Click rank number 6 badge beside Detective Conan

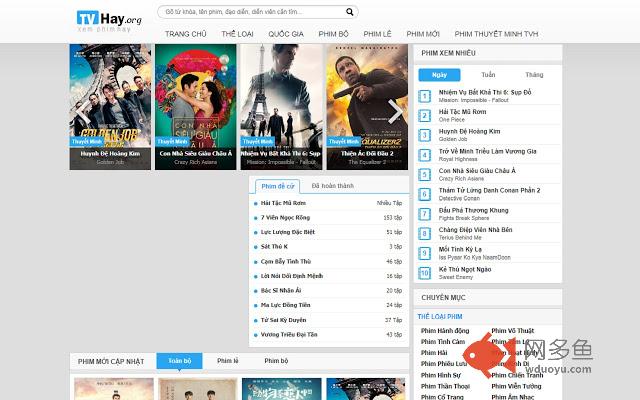pos(424,194)
